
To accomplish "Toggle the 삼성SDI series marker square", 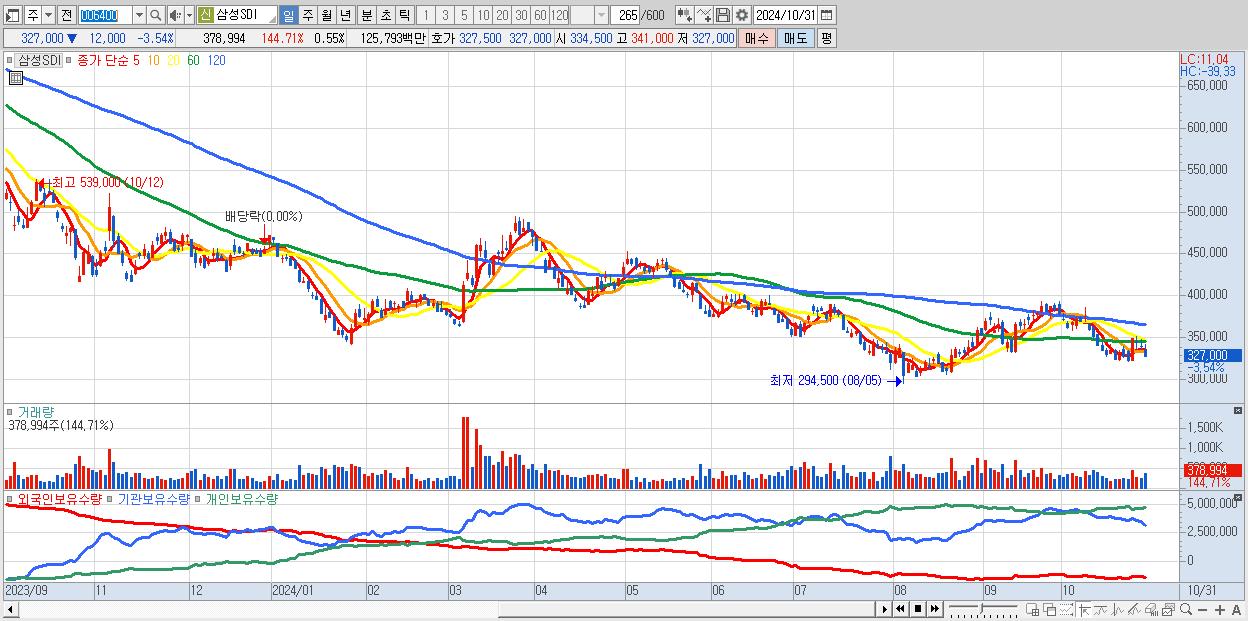I will (x=10, y=60).
